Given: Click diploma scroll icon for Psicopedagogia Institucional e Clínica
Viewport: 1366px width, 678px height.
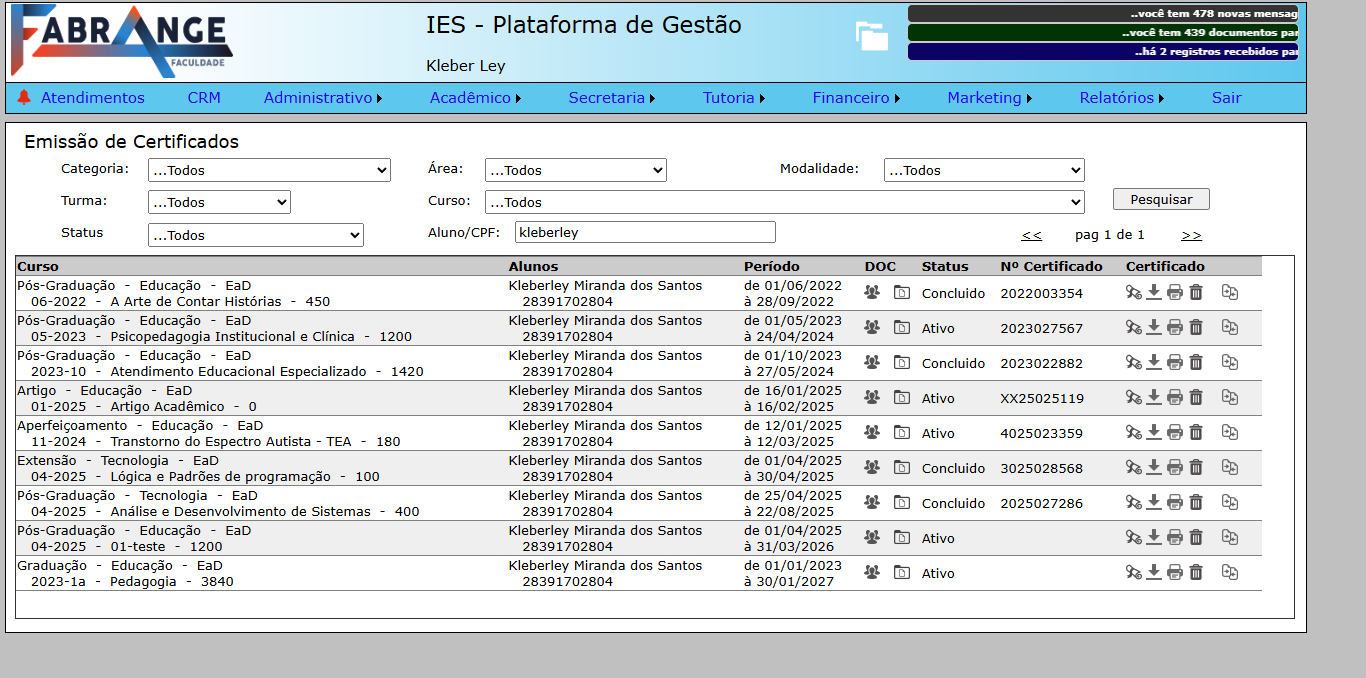Looking at the screenshot, I should [1133, 328].
